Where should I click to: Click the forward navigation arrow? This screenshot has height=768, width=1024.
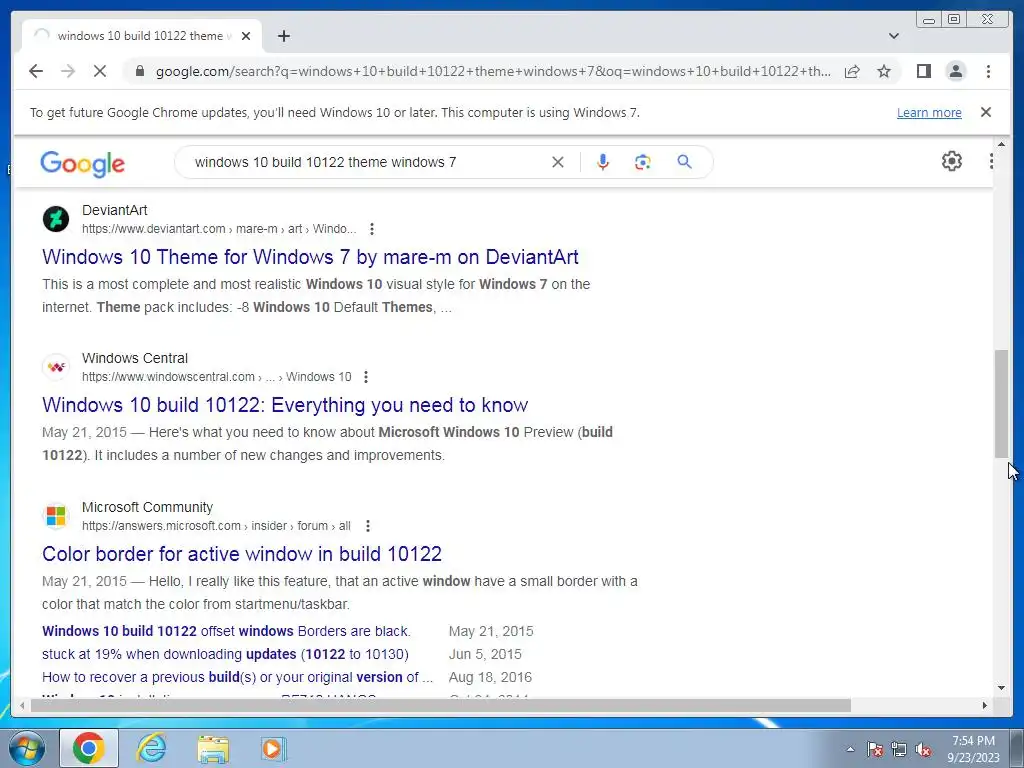point(68,71)
